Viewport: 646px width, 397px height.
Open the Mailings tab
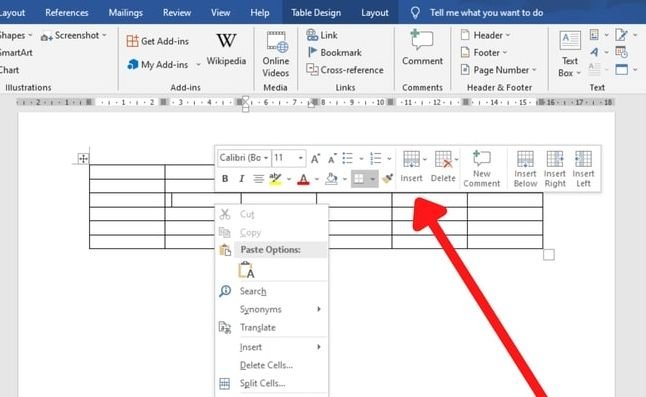point(126,13)
